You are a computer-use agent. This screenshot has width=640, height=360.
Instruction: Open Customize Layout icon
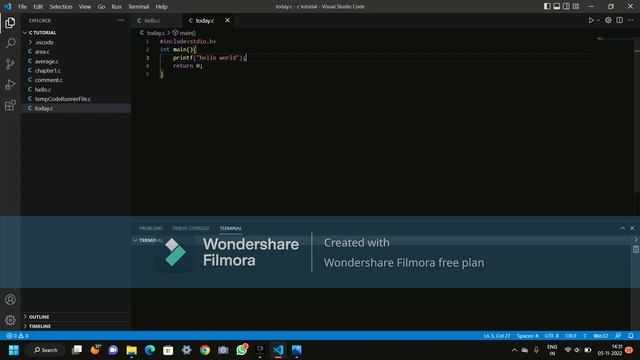[x=576, y=7]
